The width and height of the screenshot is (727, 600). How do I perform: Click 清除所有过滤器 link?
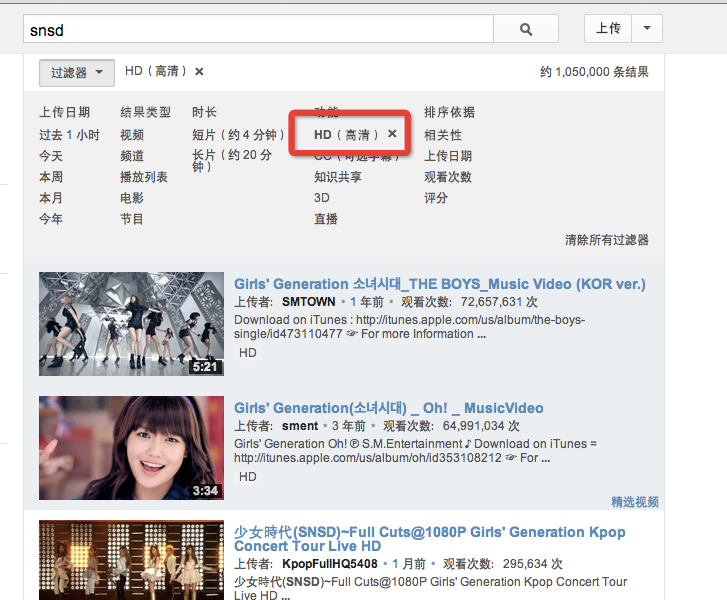click(606, 240)
